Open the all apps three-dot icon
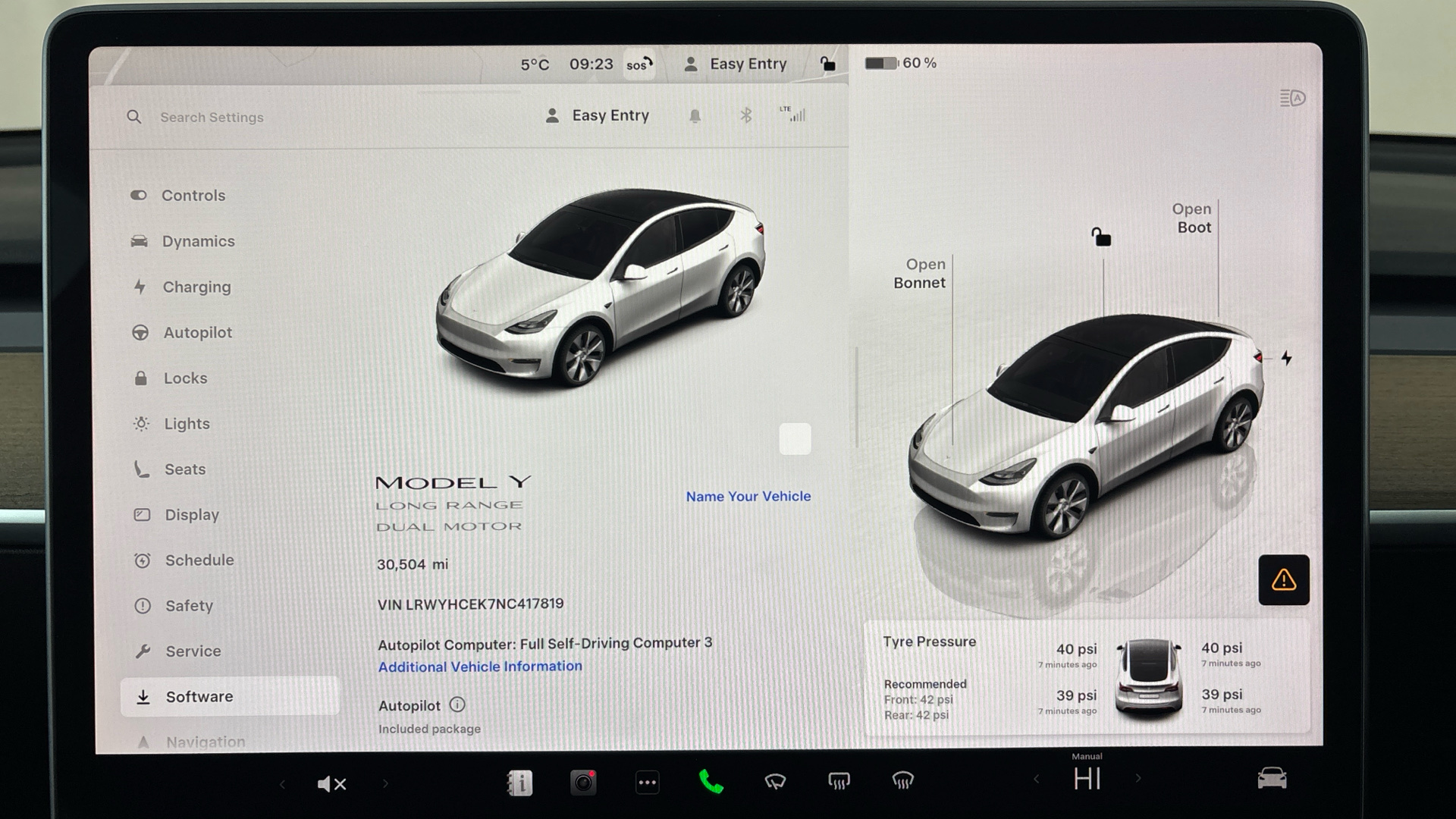 point(647,782)
